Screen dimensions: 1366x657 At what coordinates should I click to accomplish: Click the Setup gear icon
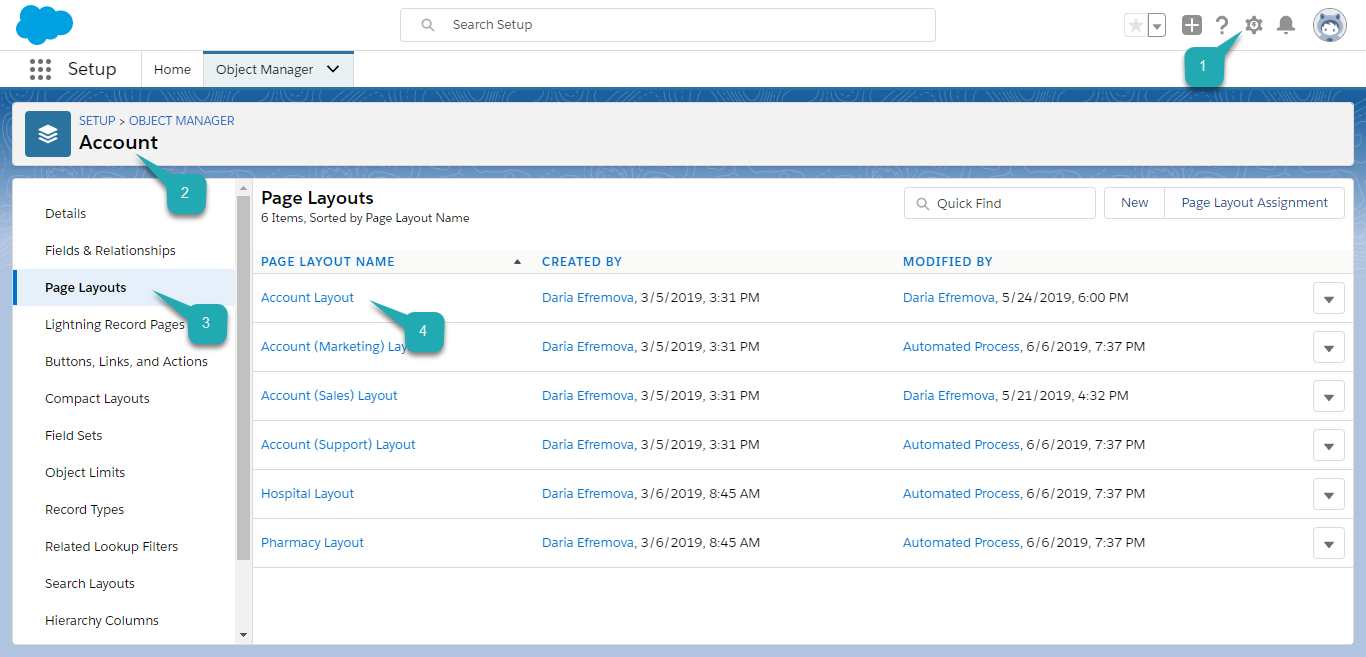tap(1253, 25)
